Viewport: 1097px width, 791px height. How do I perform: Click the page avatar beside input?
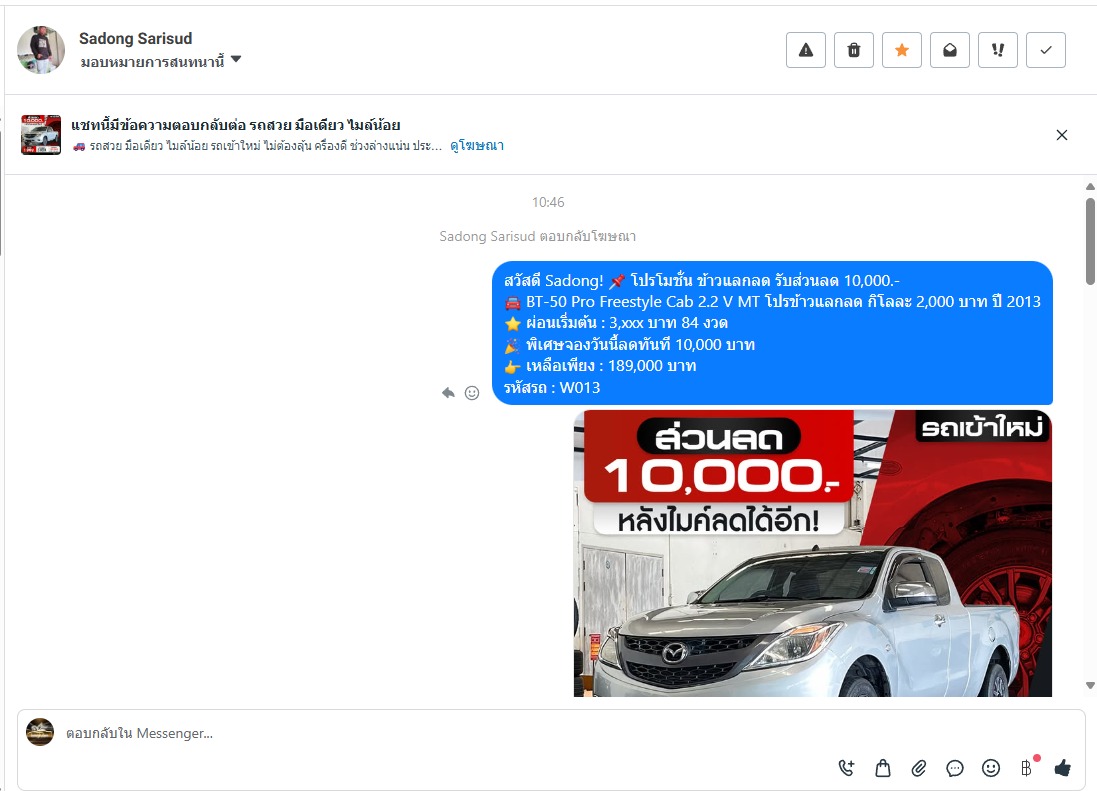40,732
